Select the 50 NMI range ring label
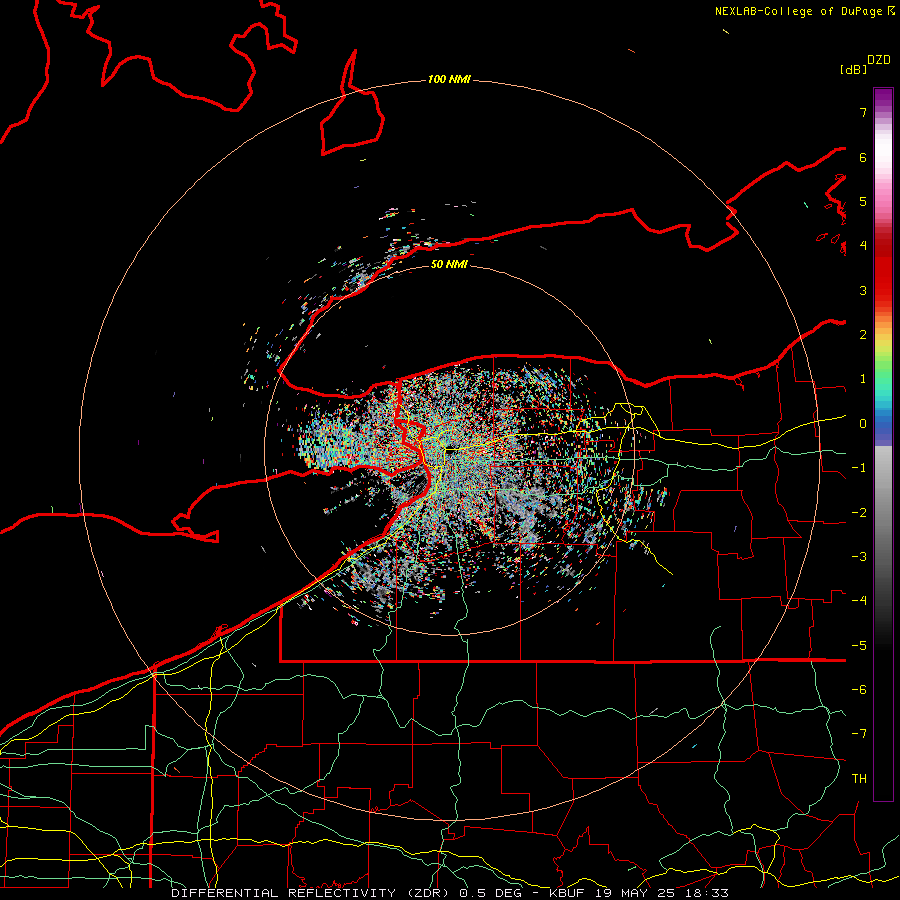 (x=449, y=265)
